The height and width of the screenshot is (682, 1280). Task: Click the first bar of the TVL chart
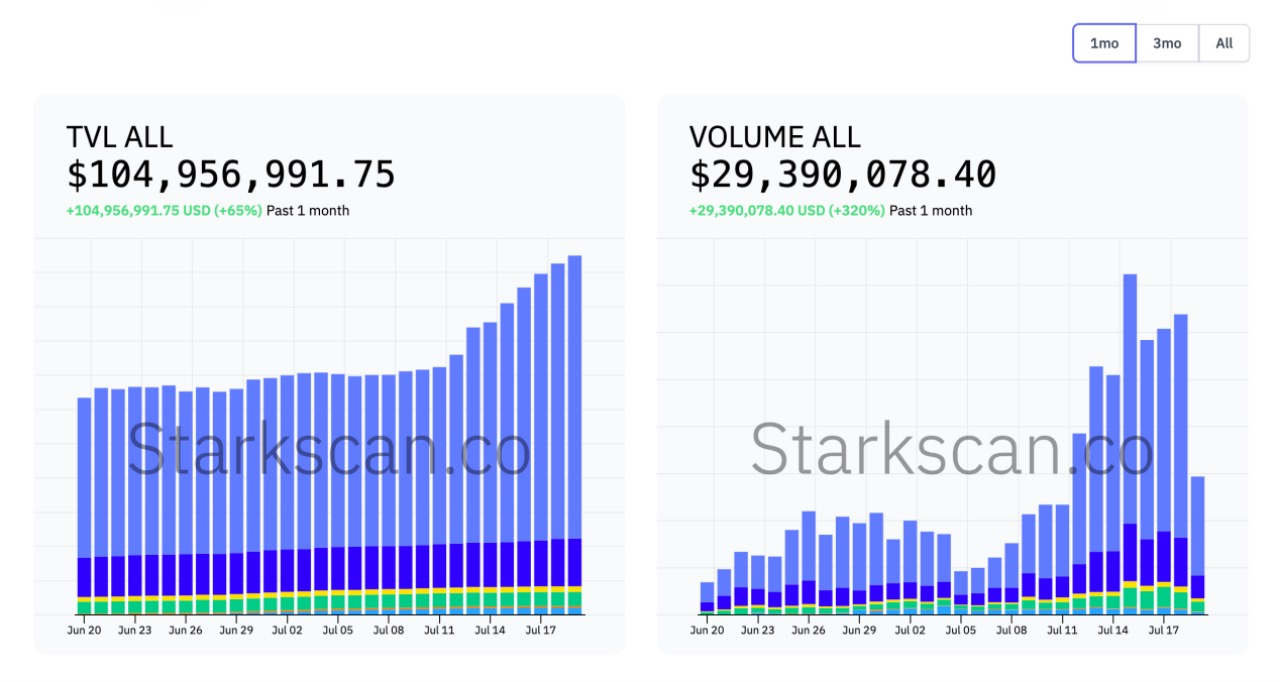coord(84,506)
